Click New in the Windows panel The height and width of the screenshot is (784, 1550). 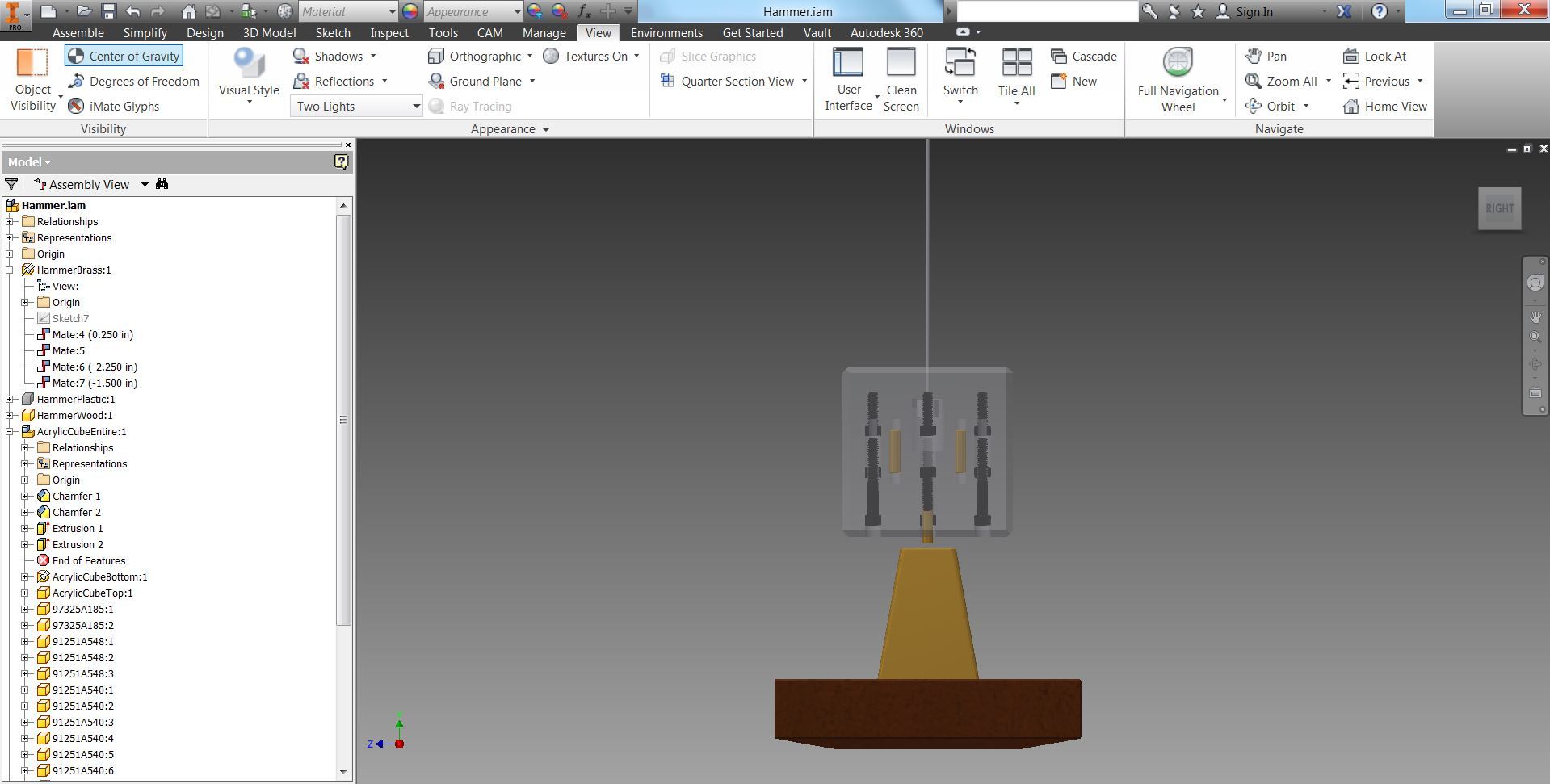coord(1073,81)
